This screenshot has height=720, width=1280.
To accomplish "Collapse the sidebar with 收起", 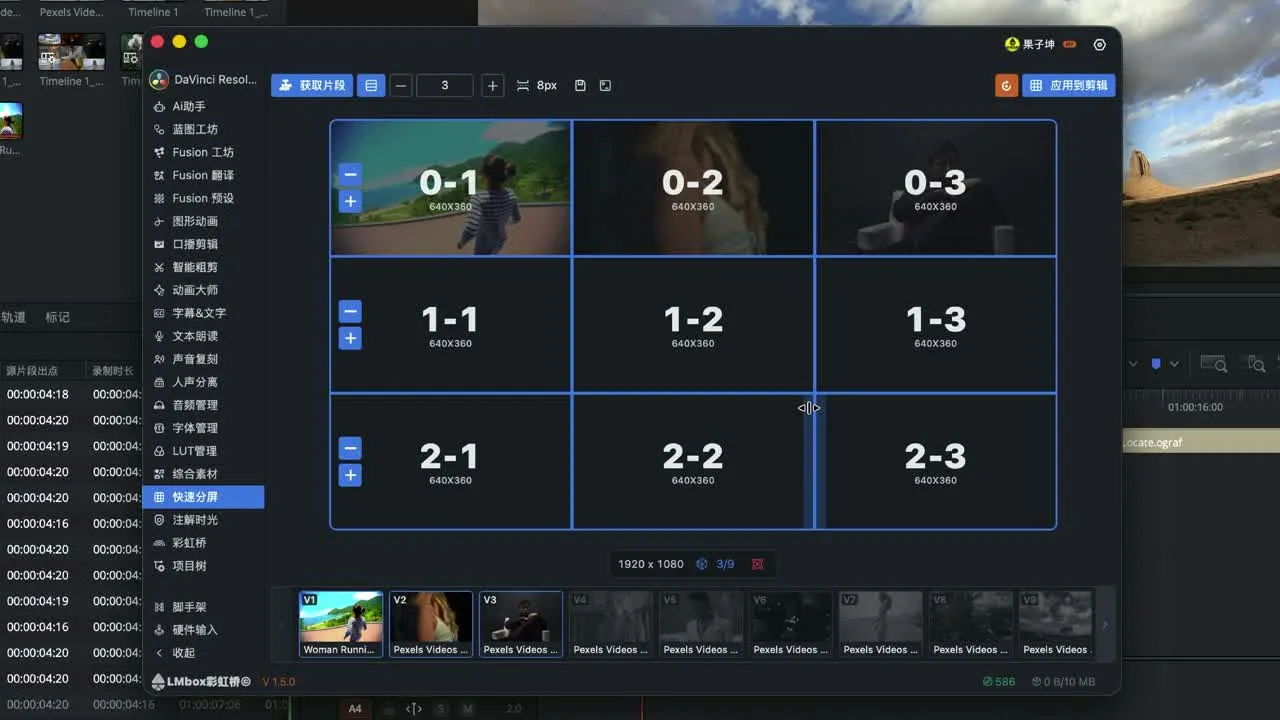I will tap(204, 653).
